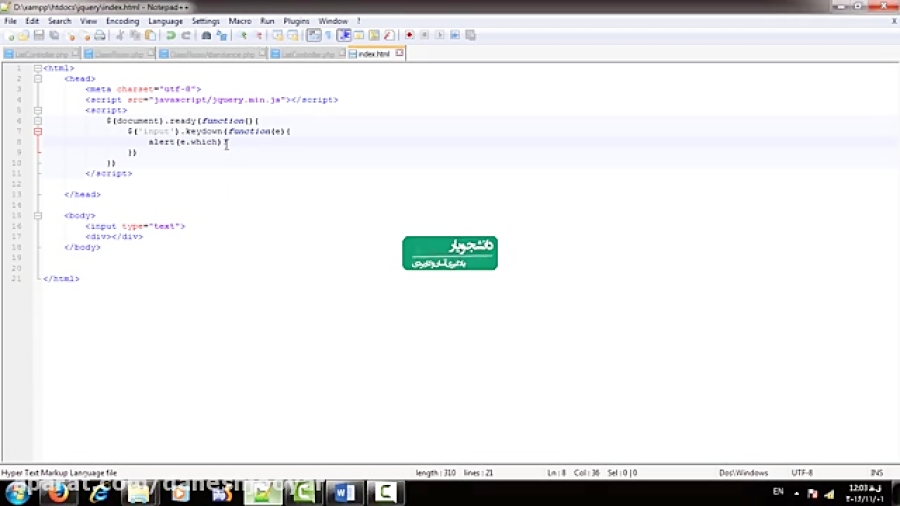This screenshot has width=900, height=506.
Task: Collapse the red keydown fold marker on line 7
Action: coord(38,131)
